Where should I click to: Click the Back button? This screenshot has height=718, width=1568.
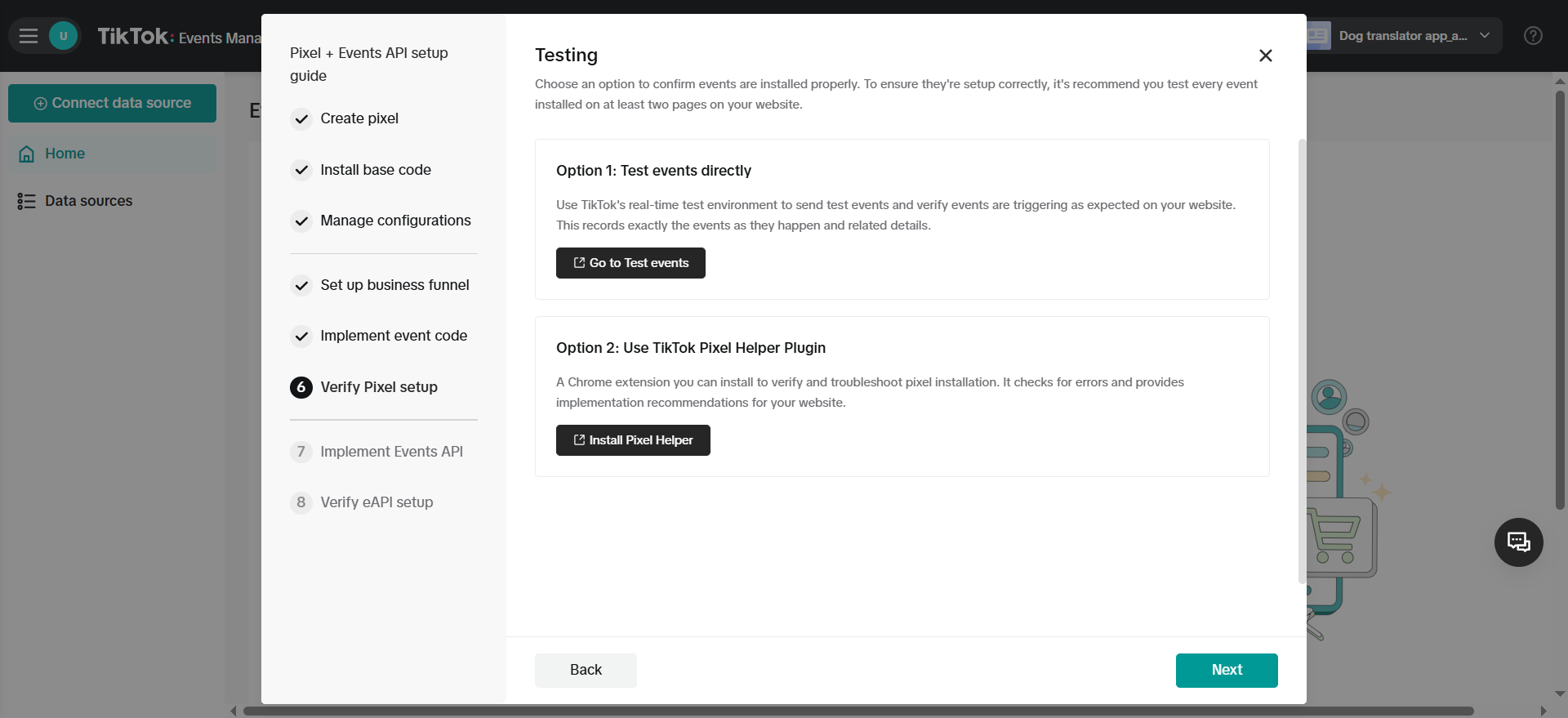pyautogui.click(x=586, y=670)
